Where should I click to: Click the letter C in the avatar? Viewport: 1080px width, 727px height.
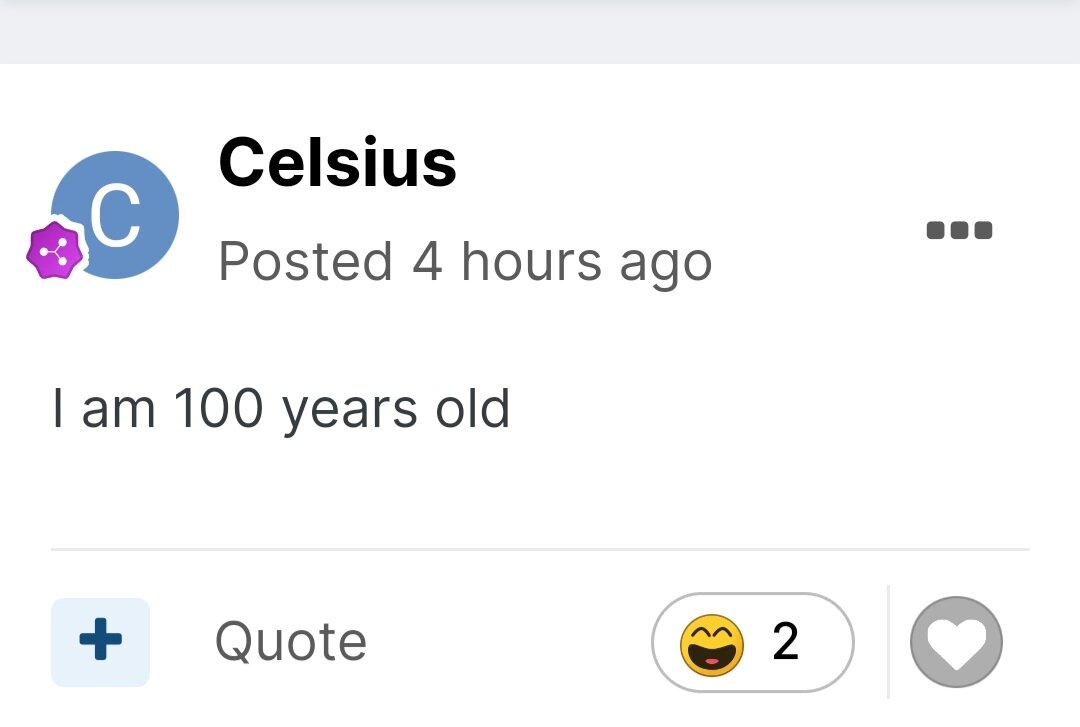(x=115, y=217)
